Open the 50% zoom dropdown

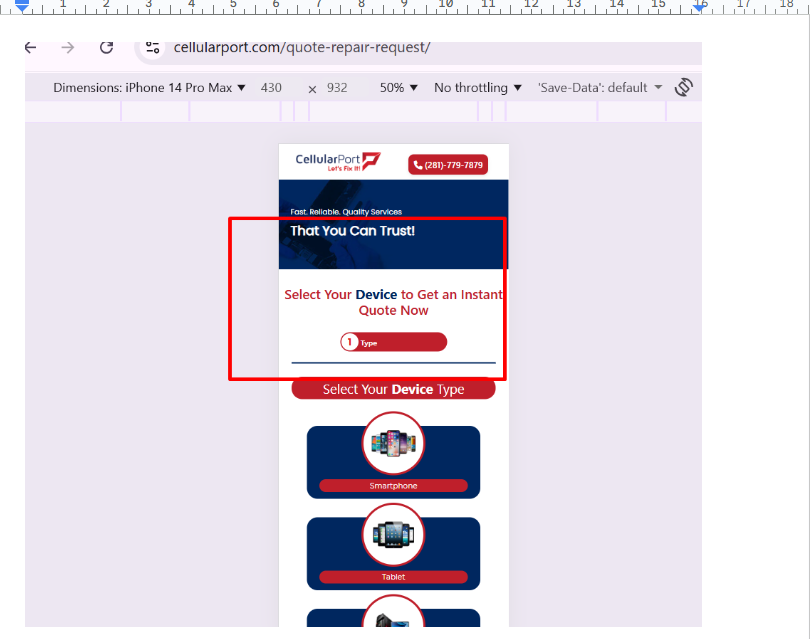click(x=399, y=88)
